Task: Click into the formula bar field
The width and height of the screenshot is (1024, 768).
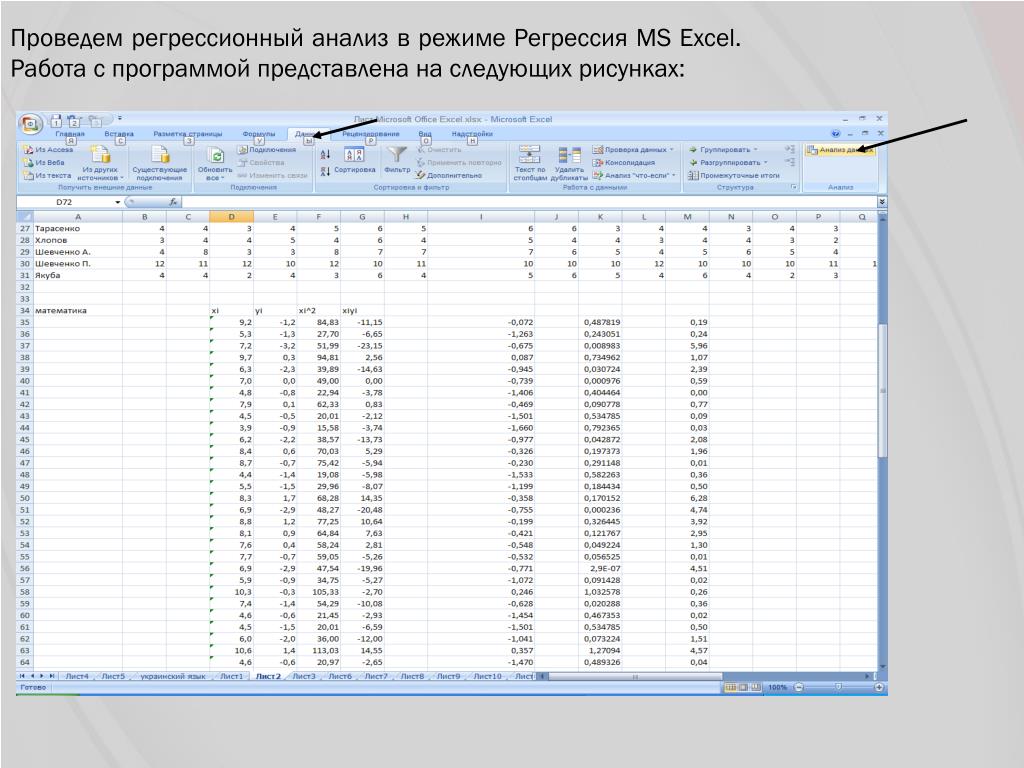Action: [529, 202]
